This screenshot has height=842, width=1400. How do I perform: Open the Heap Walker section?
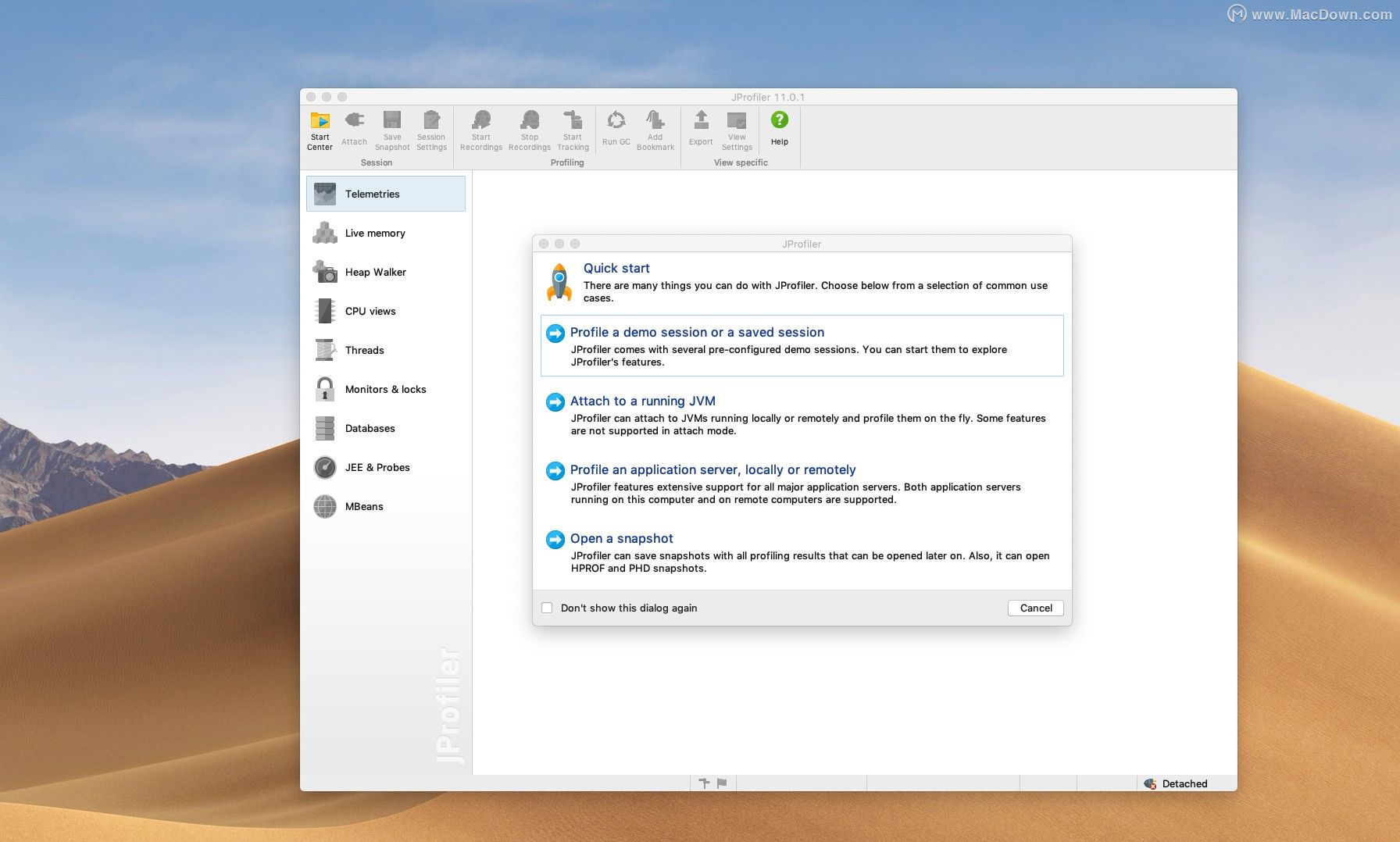[386, 272]
